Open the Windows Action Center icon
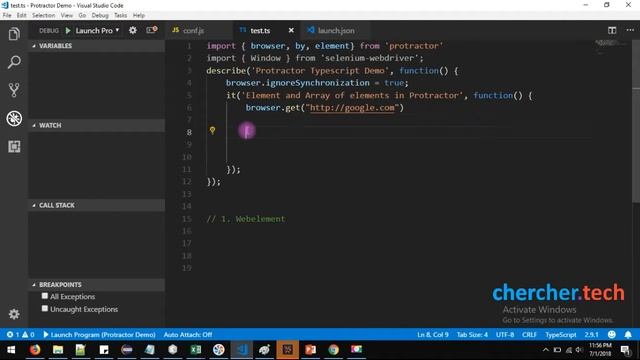 coord(625,350)
